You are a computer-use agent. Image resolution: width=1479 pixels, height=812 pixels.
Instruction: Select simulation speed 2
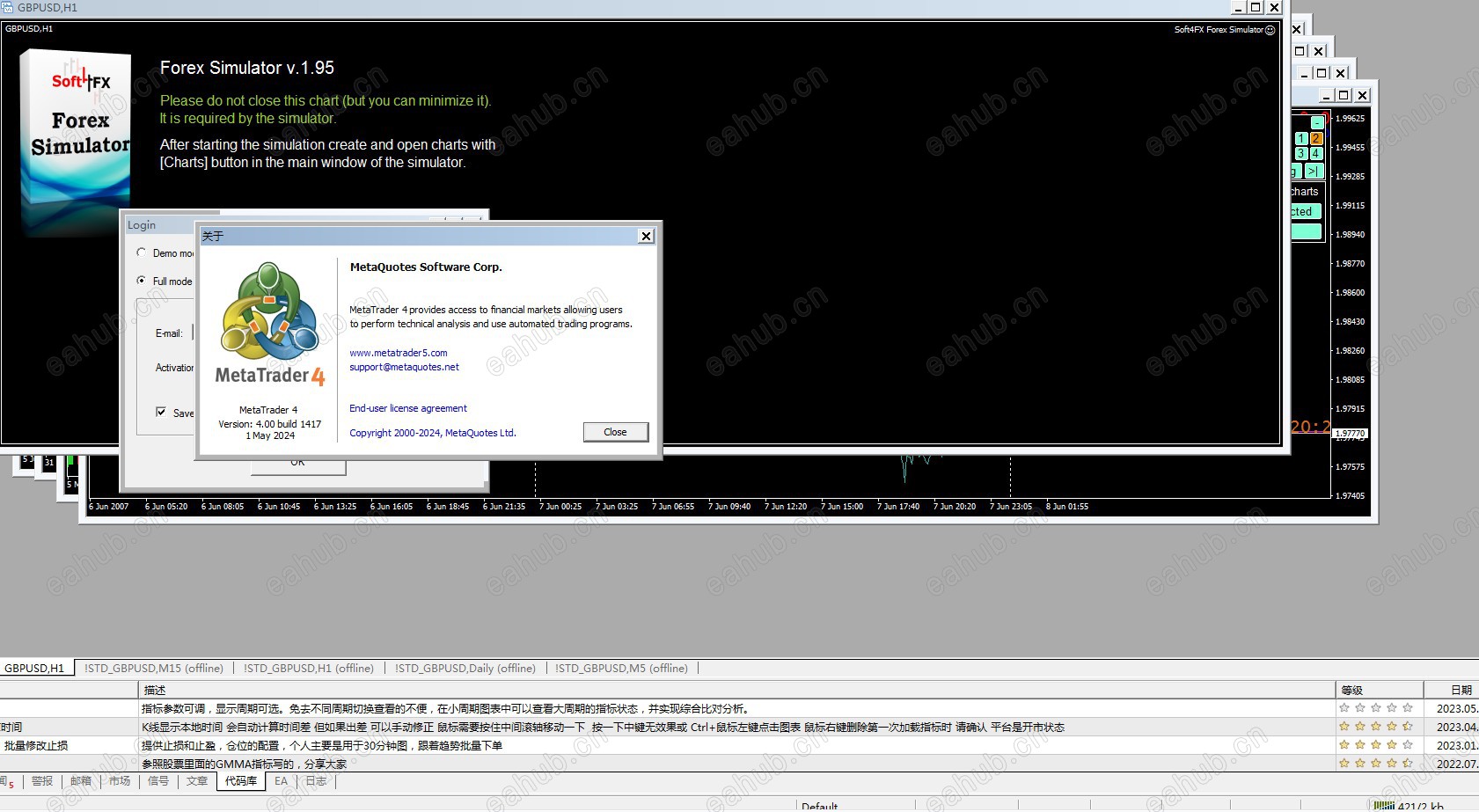(1318, 139)
